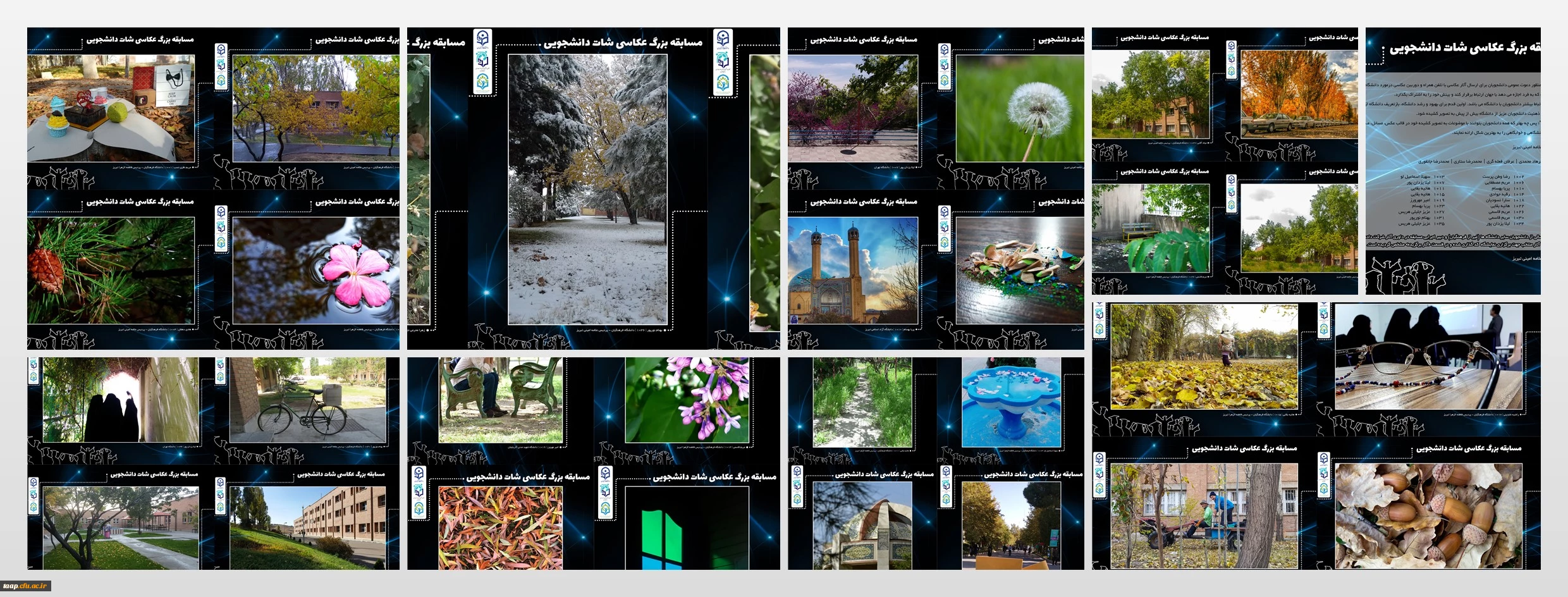Open the cupcakes and gift bags photo
This screenshot has height=597, width=1568.
(x=111, y=108)
